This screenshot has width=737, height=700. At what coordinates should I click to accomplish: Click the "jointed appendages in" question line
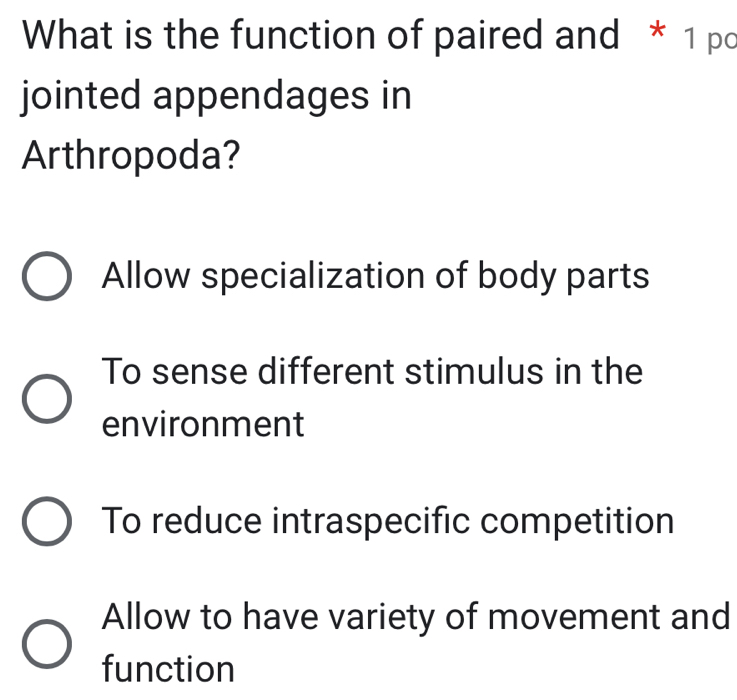coord(215,97)
